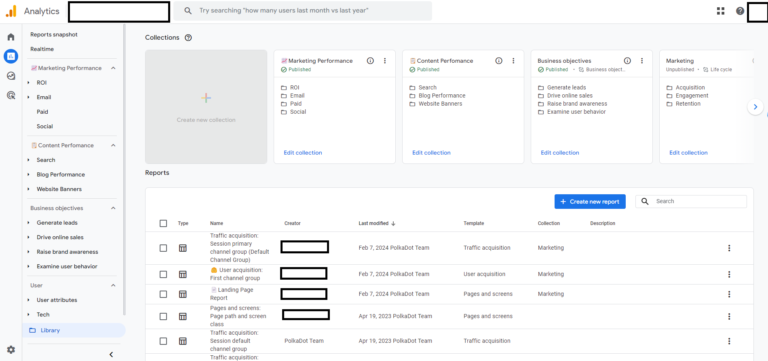Open Reports snapshot in sidebar
The image size is (768, 361).
point(54,35)
